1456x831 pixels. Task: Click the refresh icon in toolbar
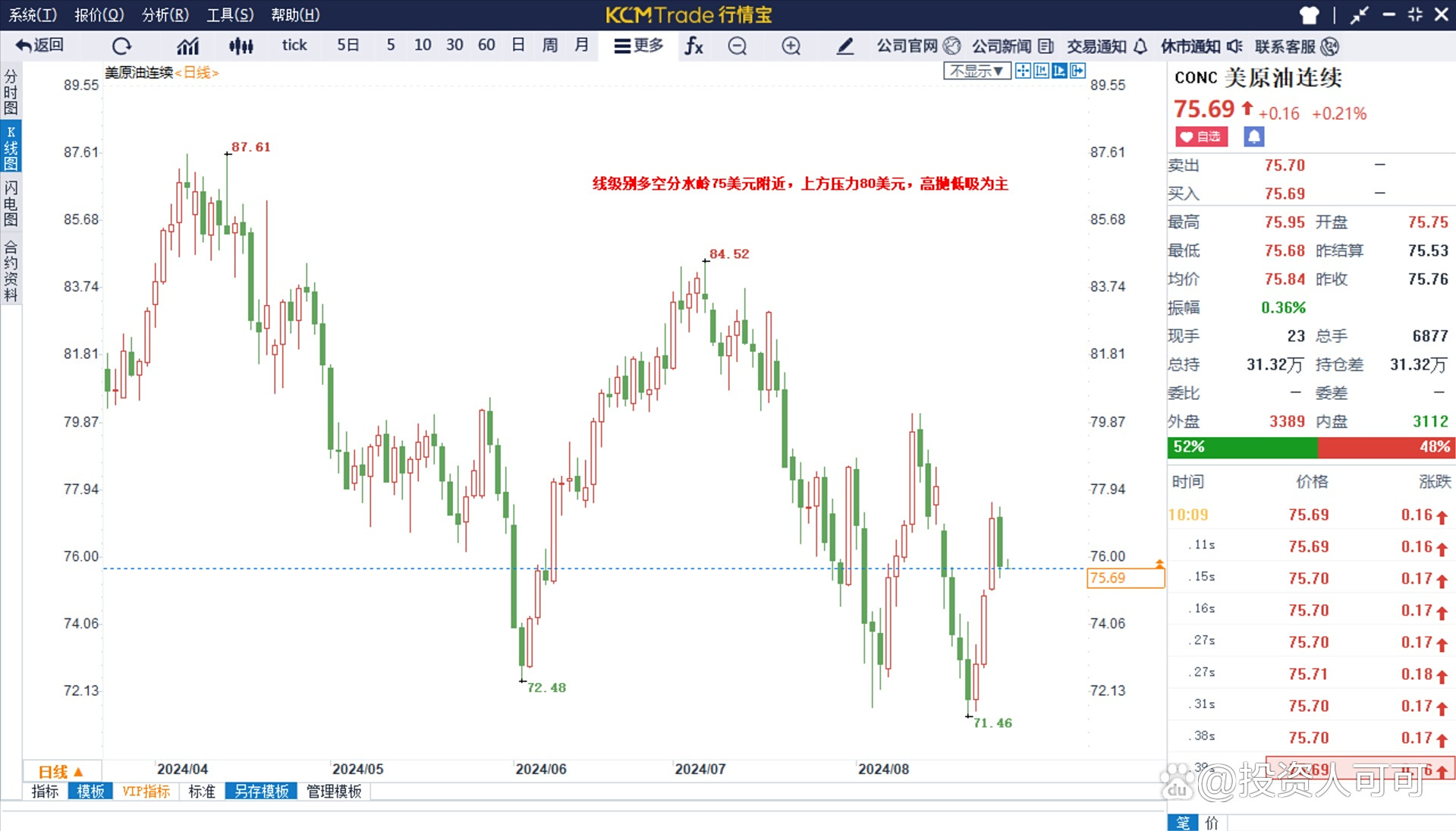pyautogui.click(x=121, y=46)
